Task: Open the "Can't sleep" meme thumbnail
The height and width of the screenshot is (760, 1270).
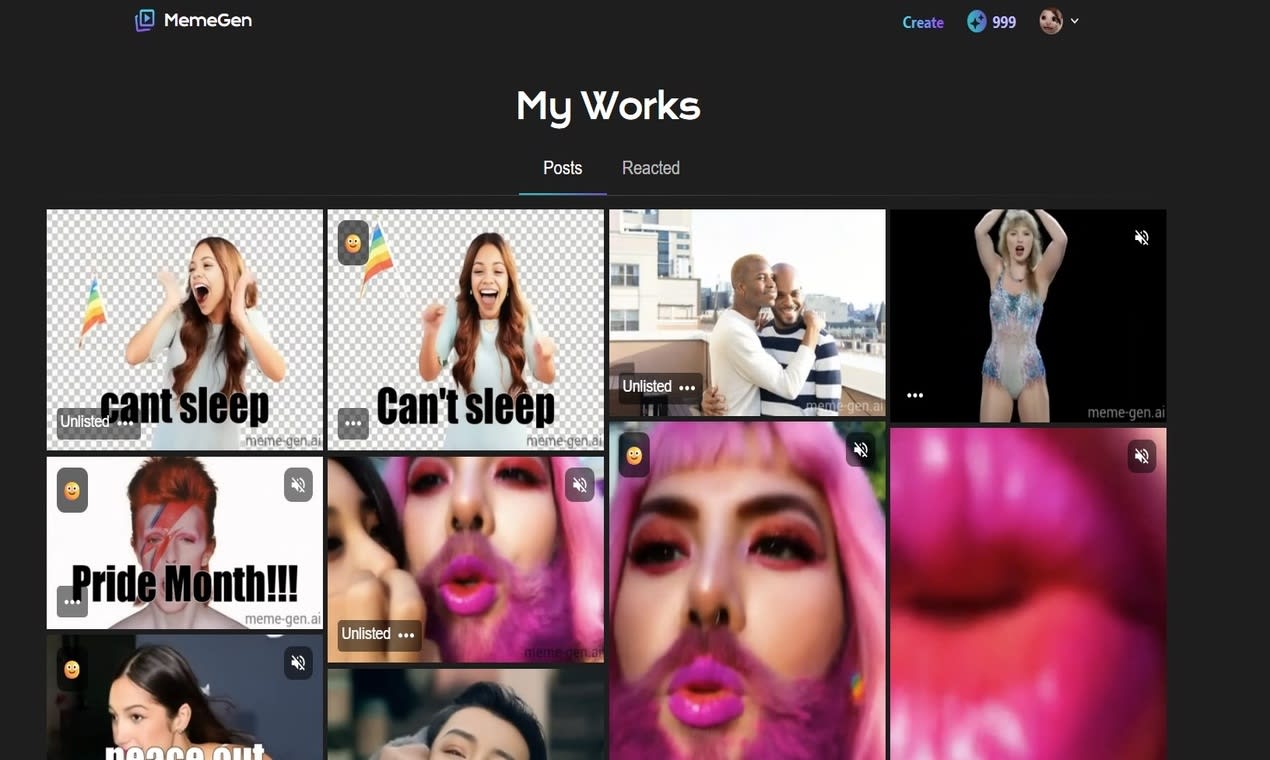Action: tap(466, 330)
